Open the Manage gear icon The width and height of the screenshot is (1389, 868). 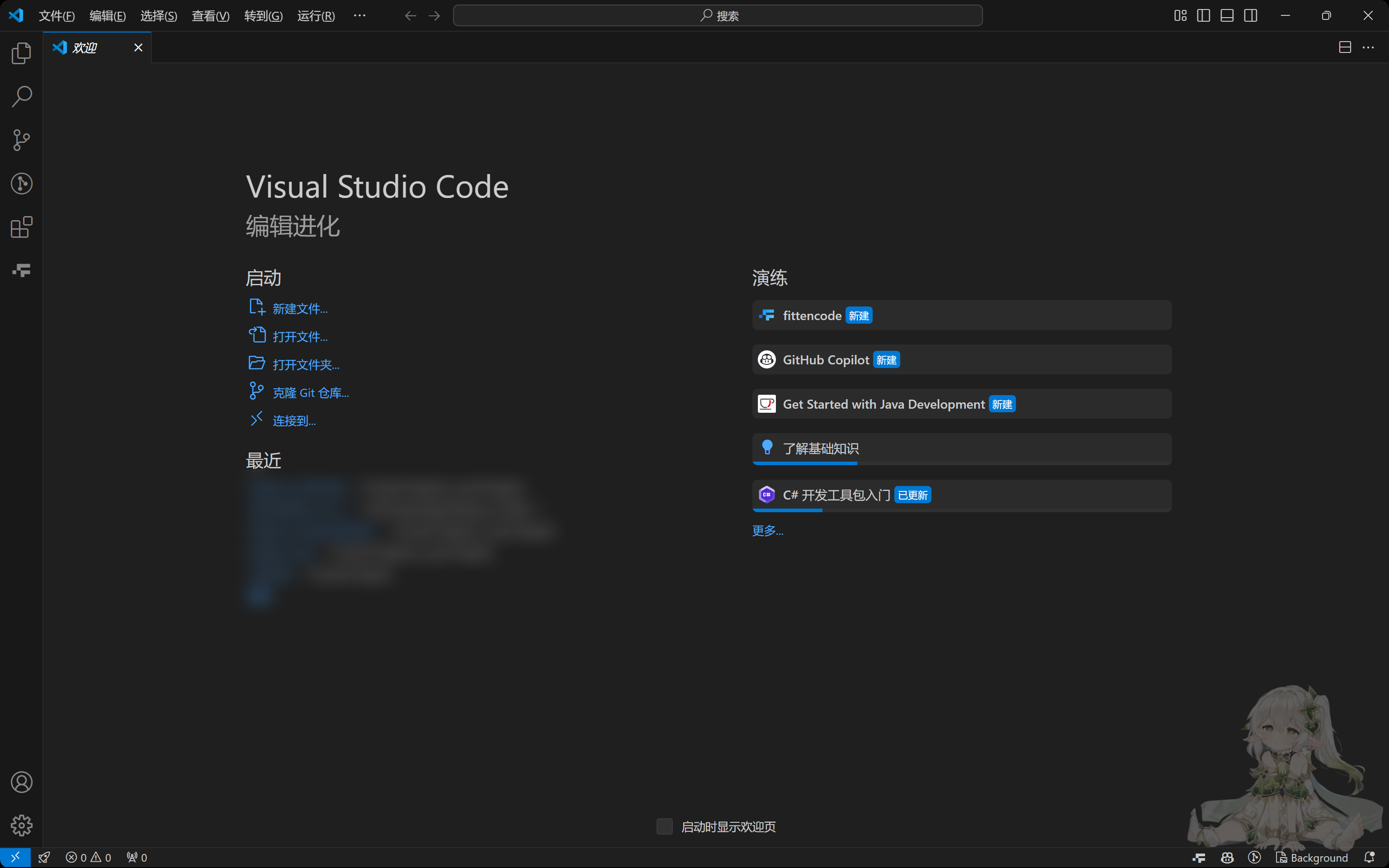21,826
